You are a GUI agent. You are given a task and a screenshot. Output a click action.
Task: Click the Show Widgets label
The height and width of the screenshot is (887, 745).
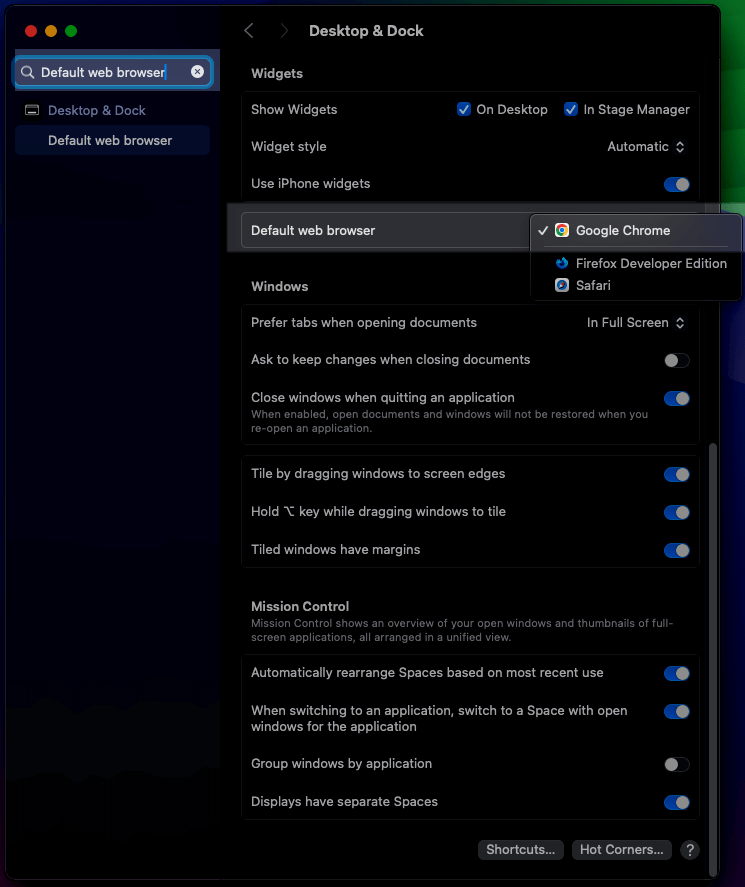(294, 109)
